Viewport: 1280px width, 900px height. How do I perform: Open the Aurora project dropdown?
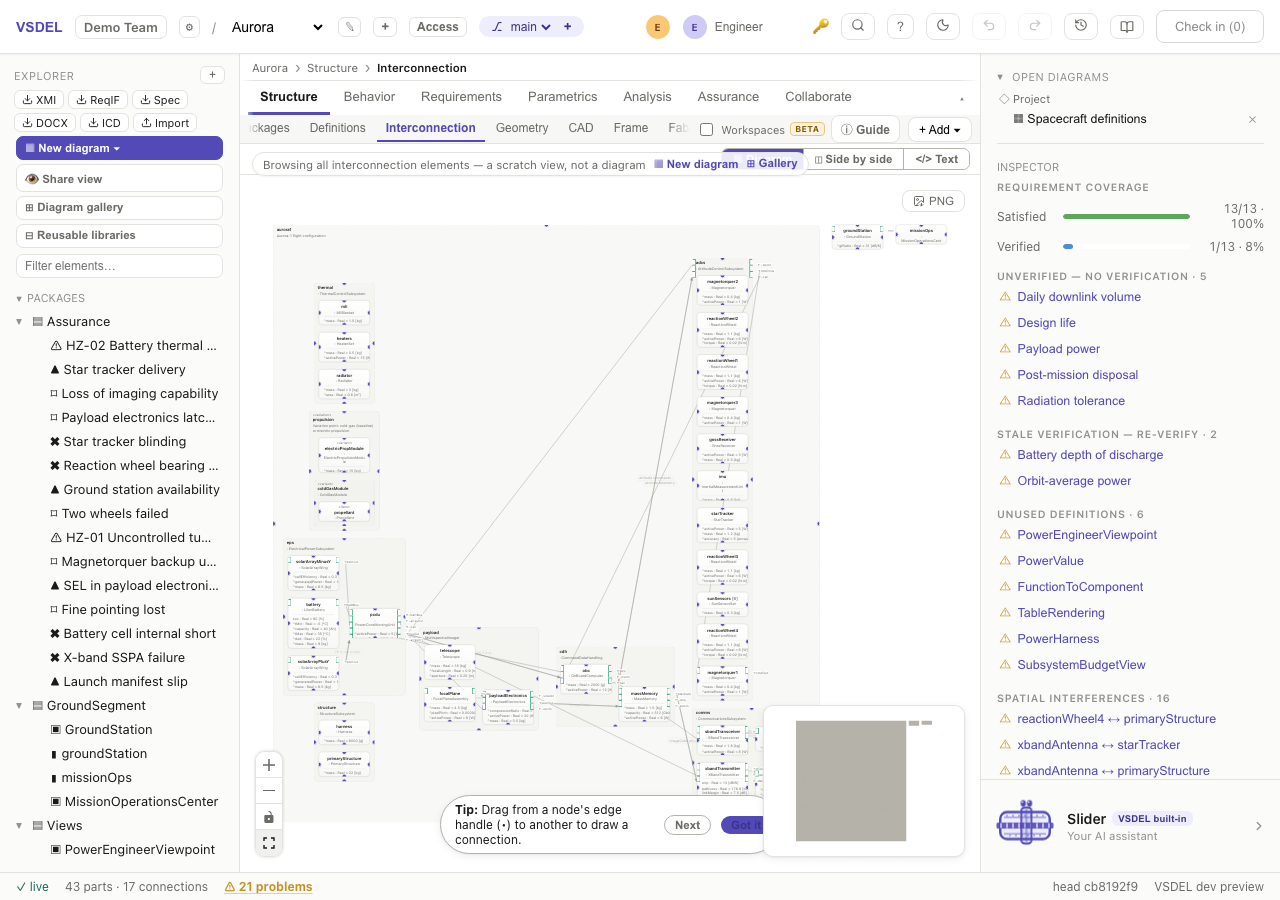pyautogui.click(x=277, y=27)
